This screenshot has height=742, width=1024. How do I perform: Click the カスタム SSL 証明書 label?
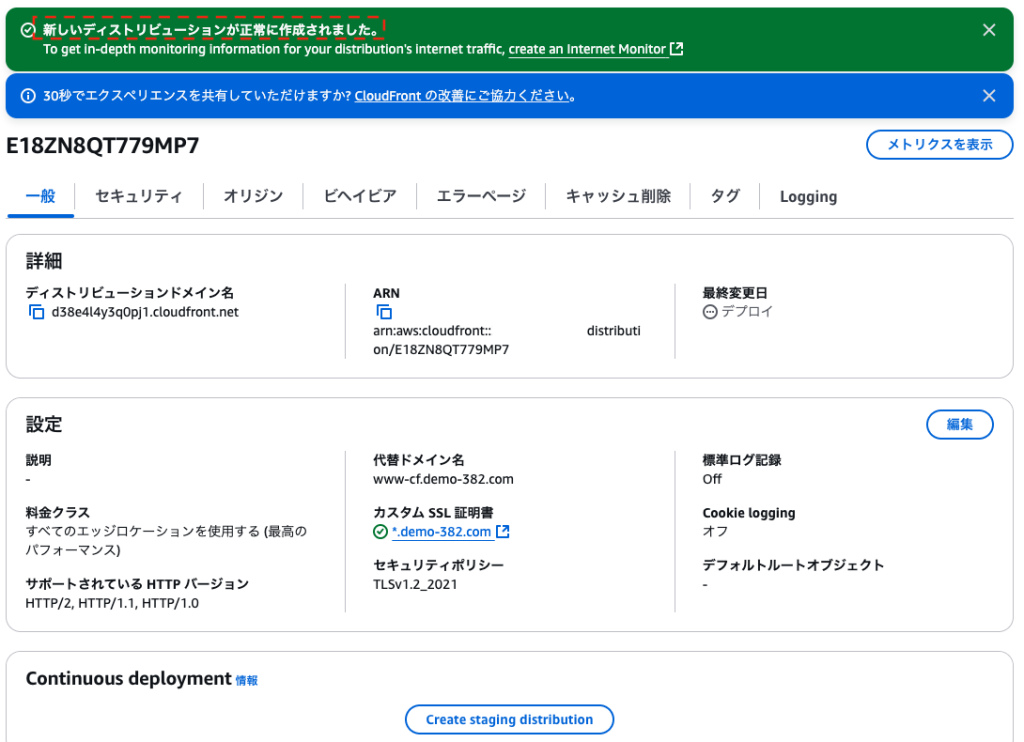433,513
